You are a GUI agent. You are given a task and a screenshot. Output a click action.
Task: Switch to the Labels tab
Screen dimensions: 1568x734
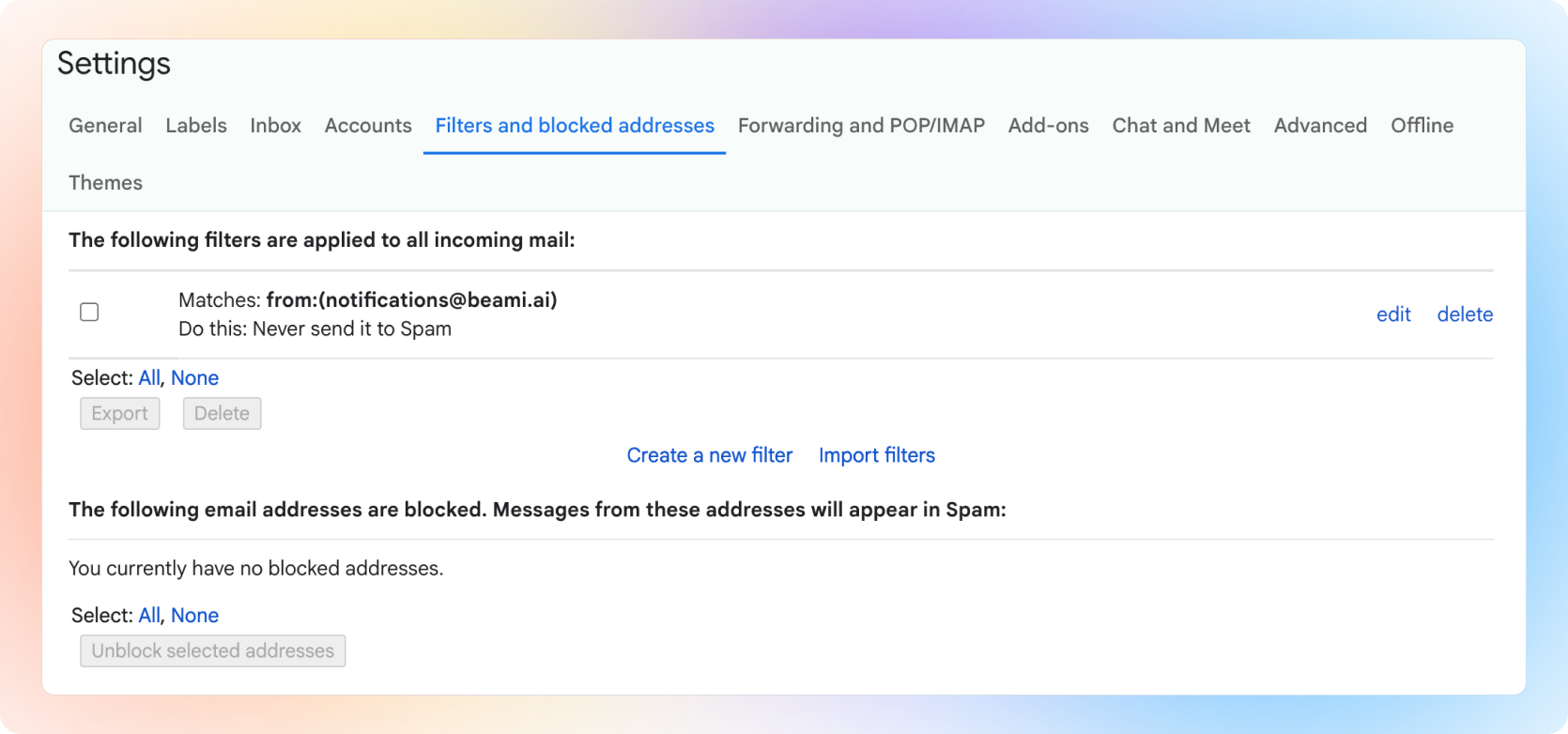point(196,126)
